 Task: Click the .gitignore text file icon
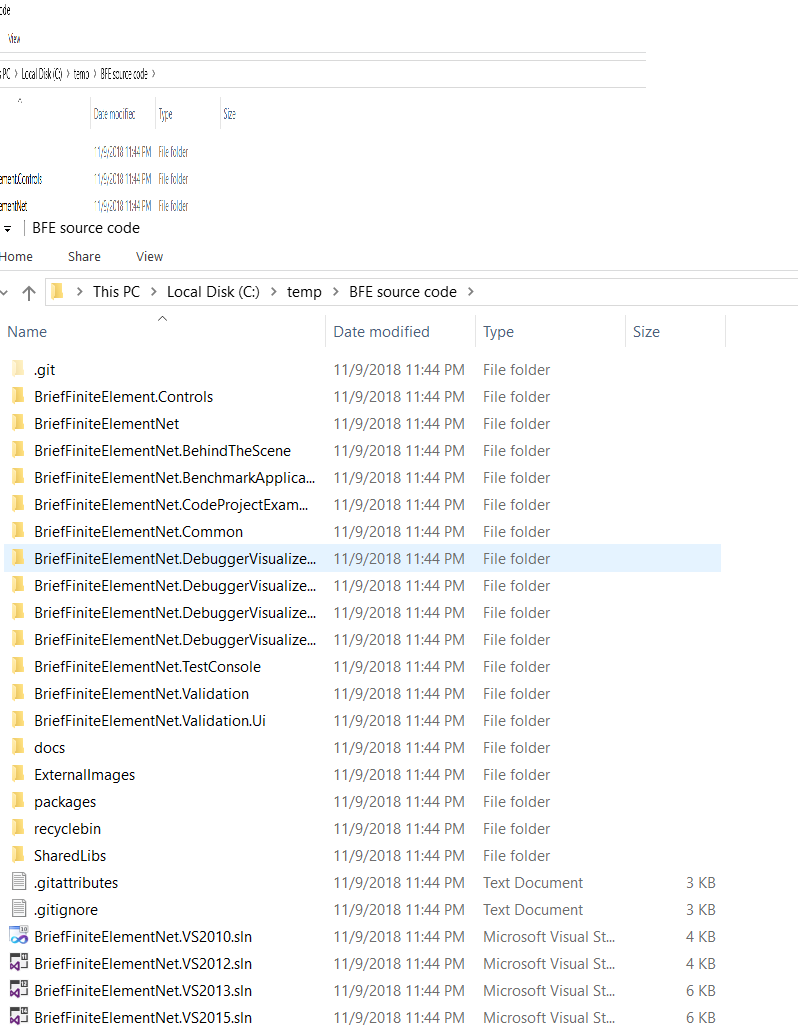19,909
